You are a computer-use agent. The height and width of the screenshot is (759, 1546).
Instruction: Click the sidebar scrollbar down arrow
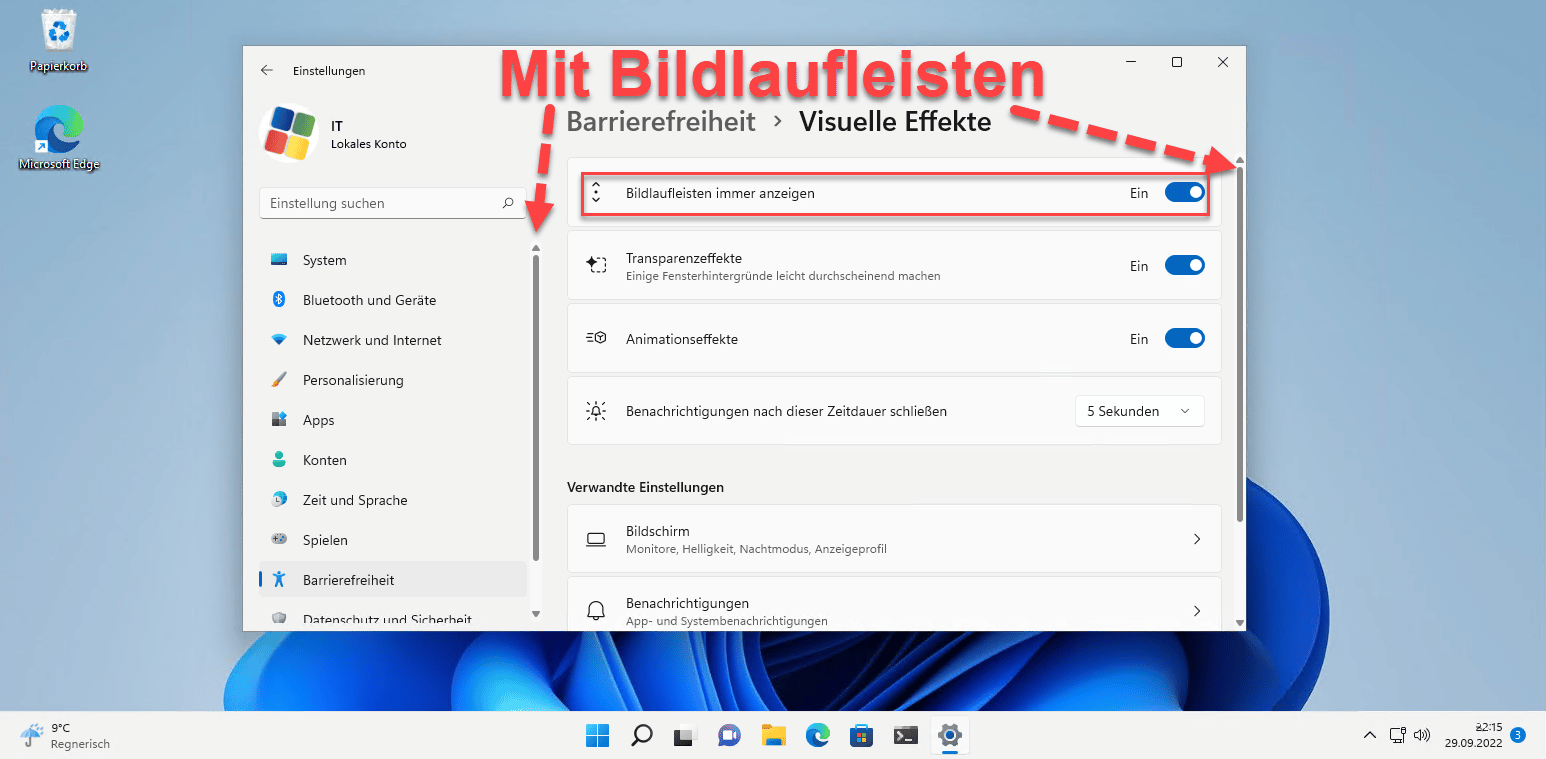tap(536, 614)
